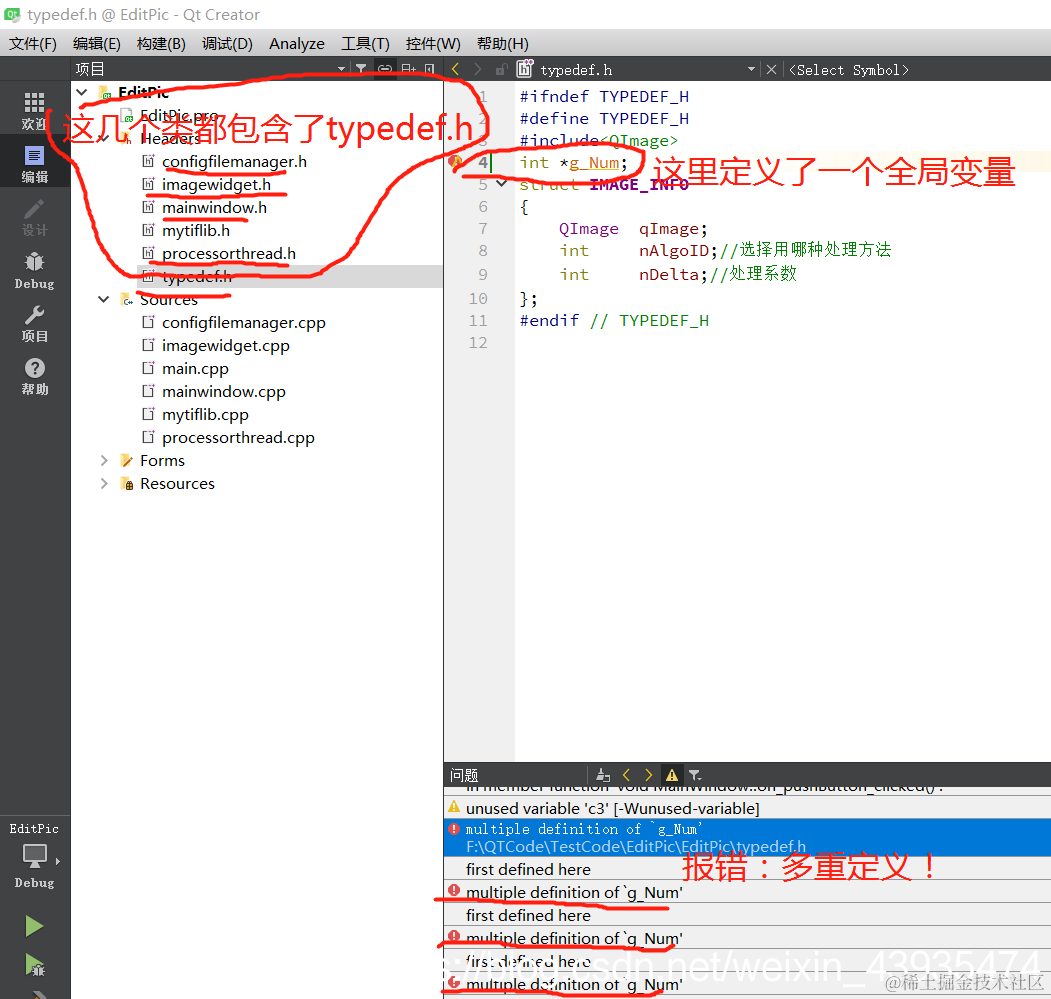This screenshot has height=999, width=1051.
Task: Go to previous issue in Issues pane
Action: click(626, 775)
